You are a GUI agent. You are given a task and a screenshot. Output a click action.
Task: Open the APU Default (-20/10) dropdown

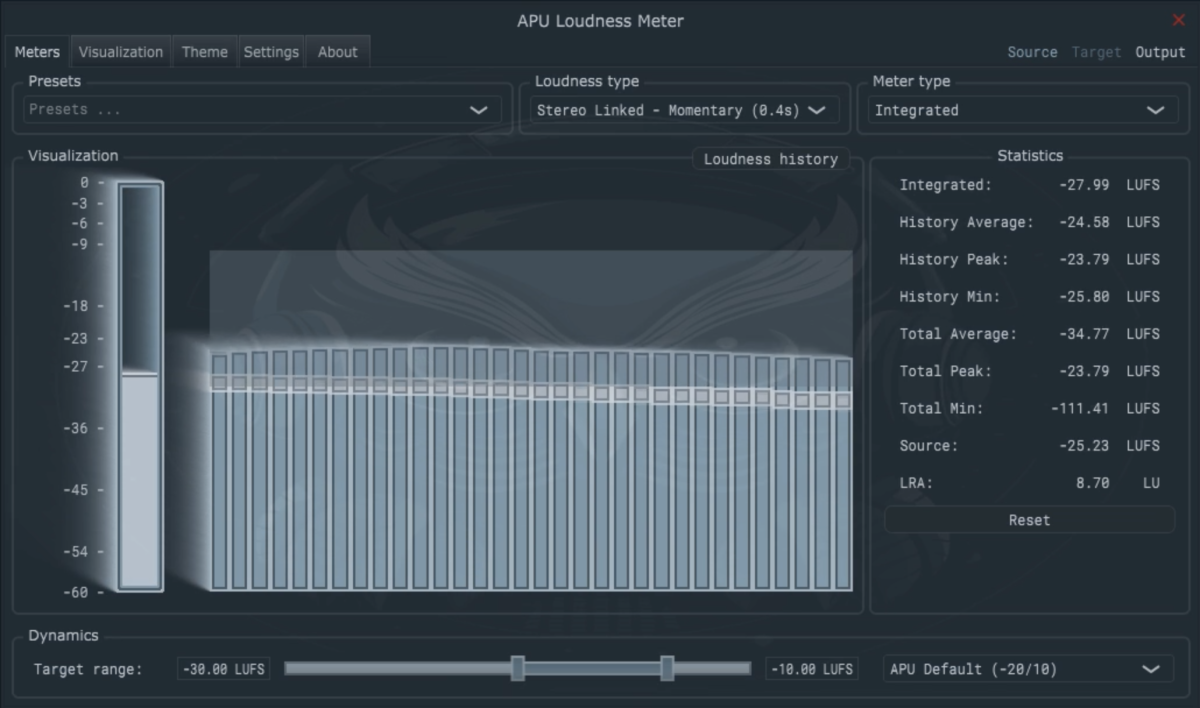tap(1028, 669)
